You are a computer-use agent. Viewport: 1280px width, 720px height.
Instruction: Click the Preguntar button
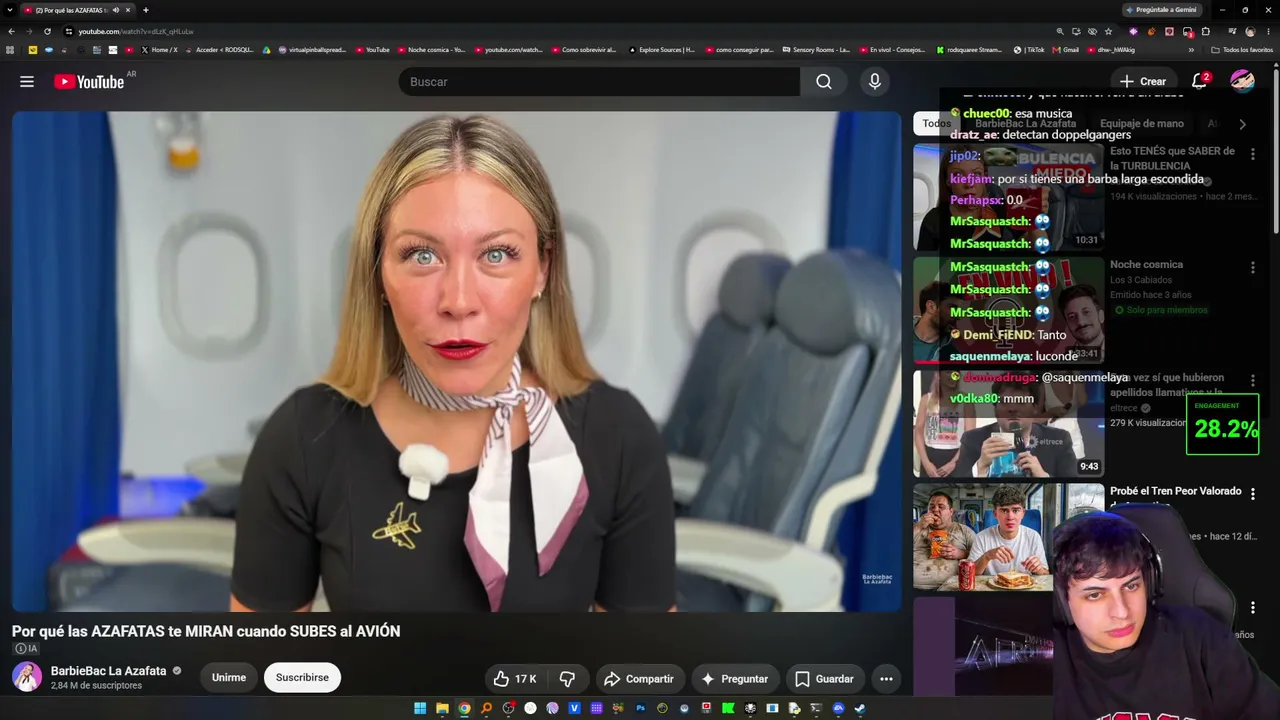735,679
